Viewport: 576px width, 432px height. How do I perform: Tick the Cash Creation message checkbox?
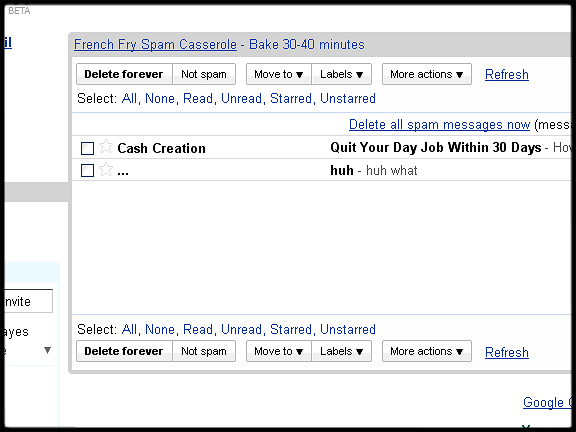(x=87, y=148)
